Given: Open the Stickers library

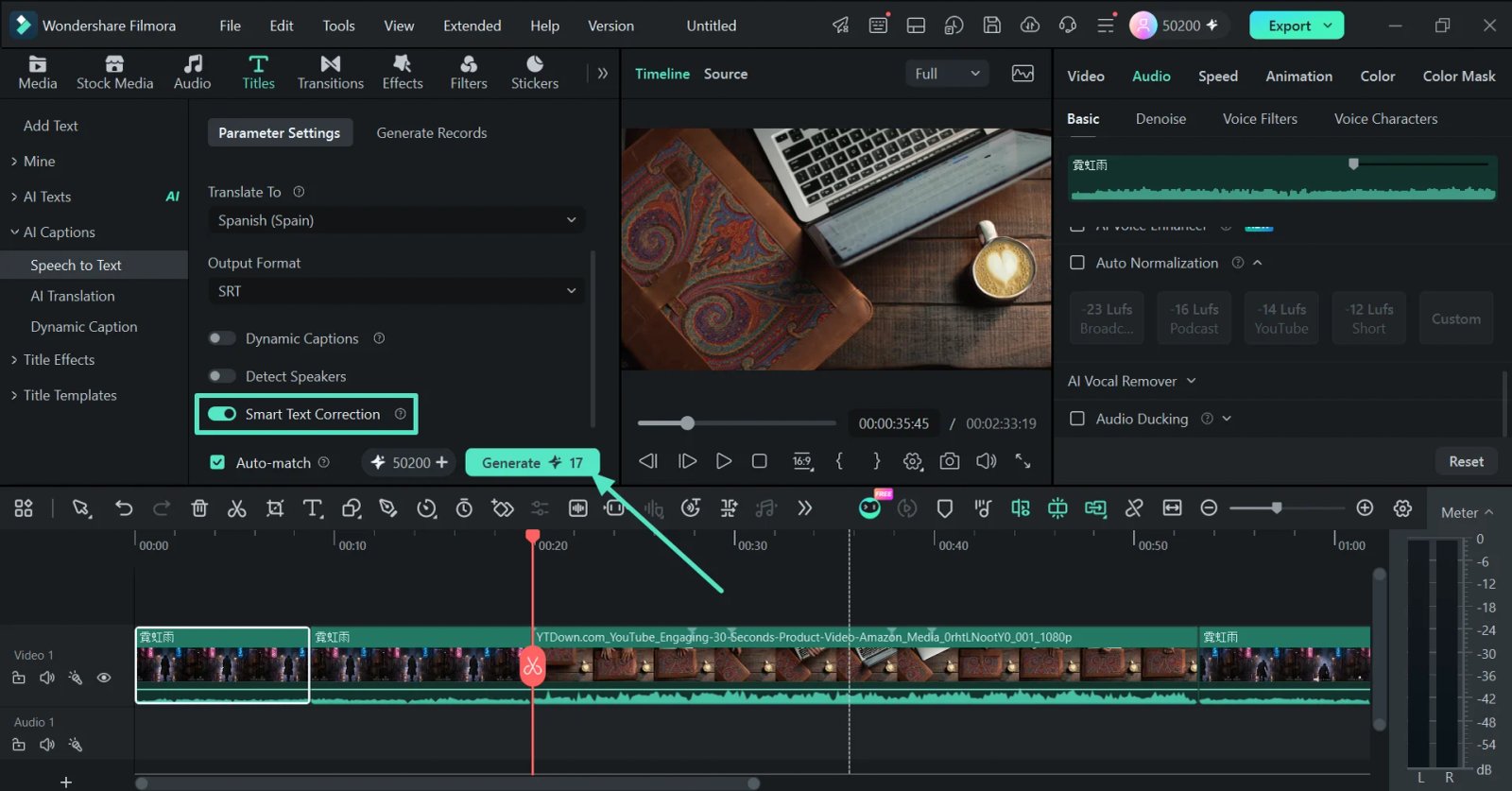Looking at the screenshot, I should (x=535, y=73).
